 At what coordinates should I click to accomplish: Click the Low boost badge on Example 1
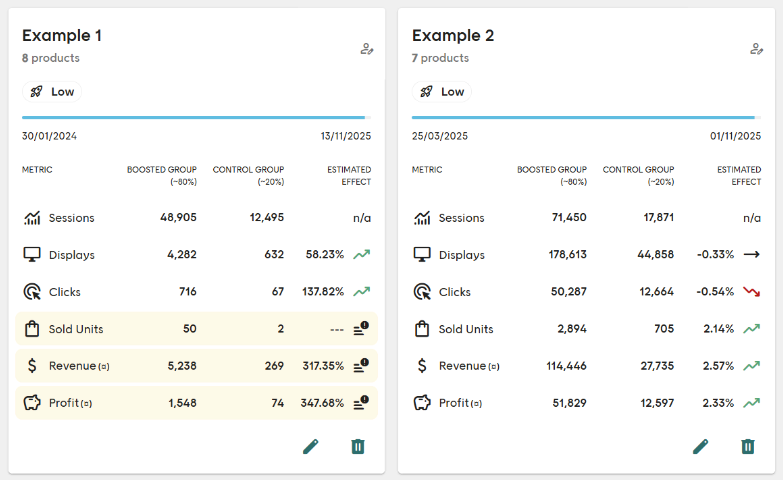coord(53,92)
